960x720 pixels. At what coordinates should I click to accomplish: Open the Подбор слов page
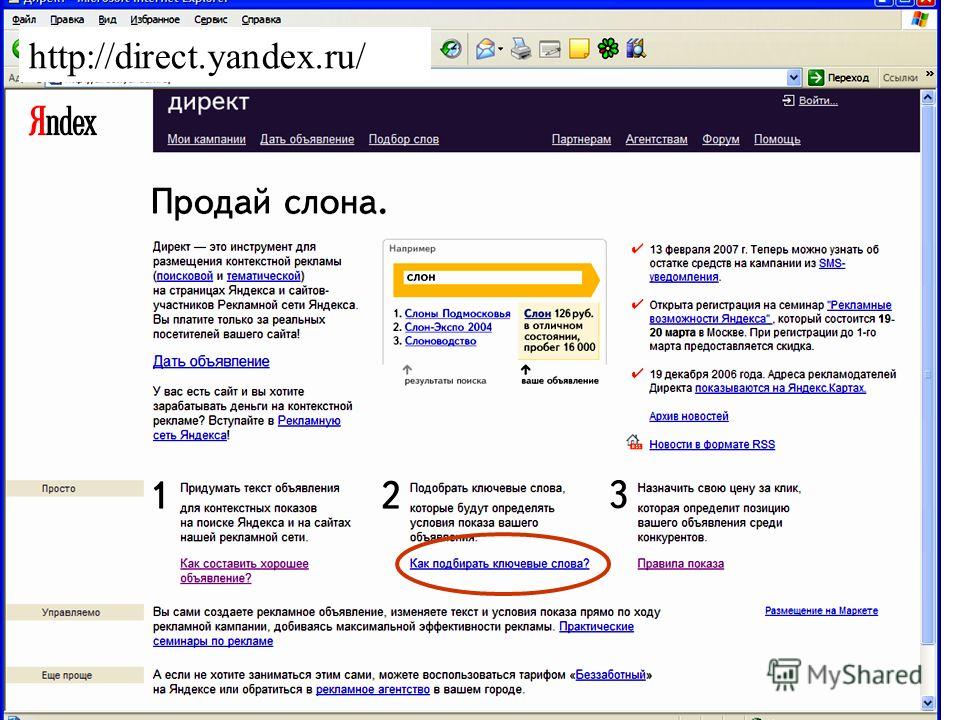click(403, 140)
